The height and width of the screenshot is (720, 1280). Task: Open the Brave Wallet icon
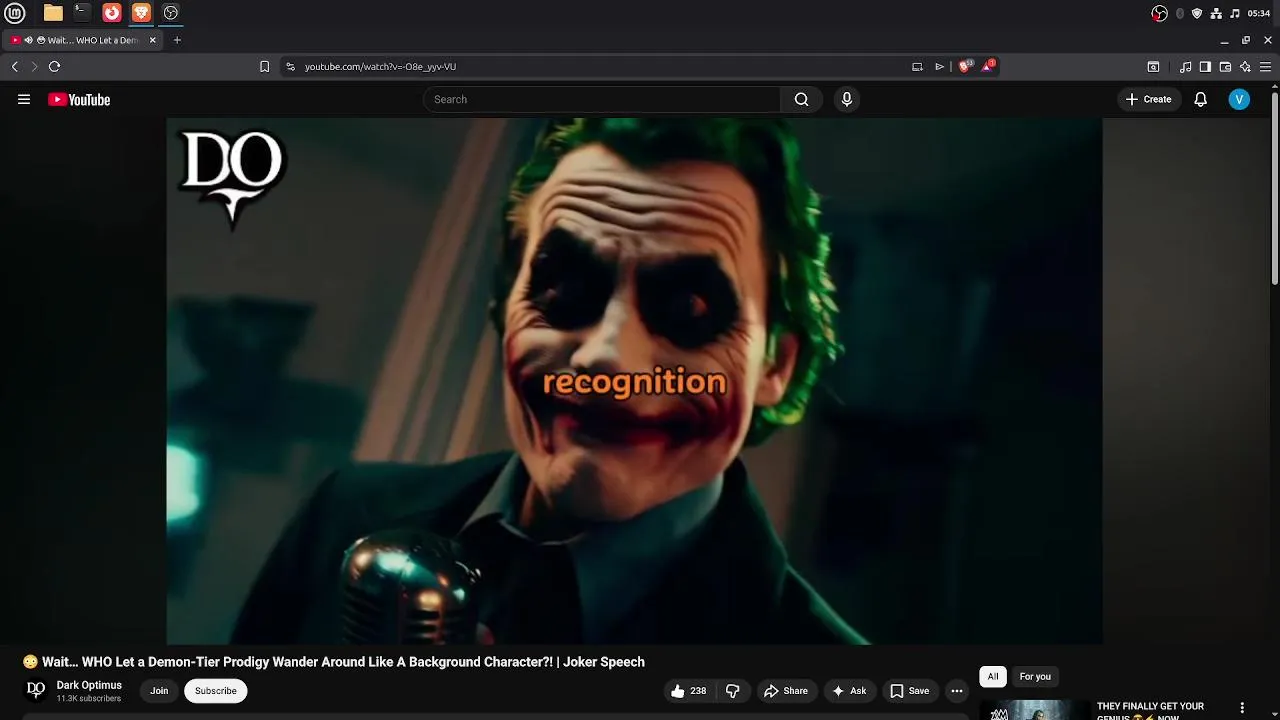click(1225, 67)
